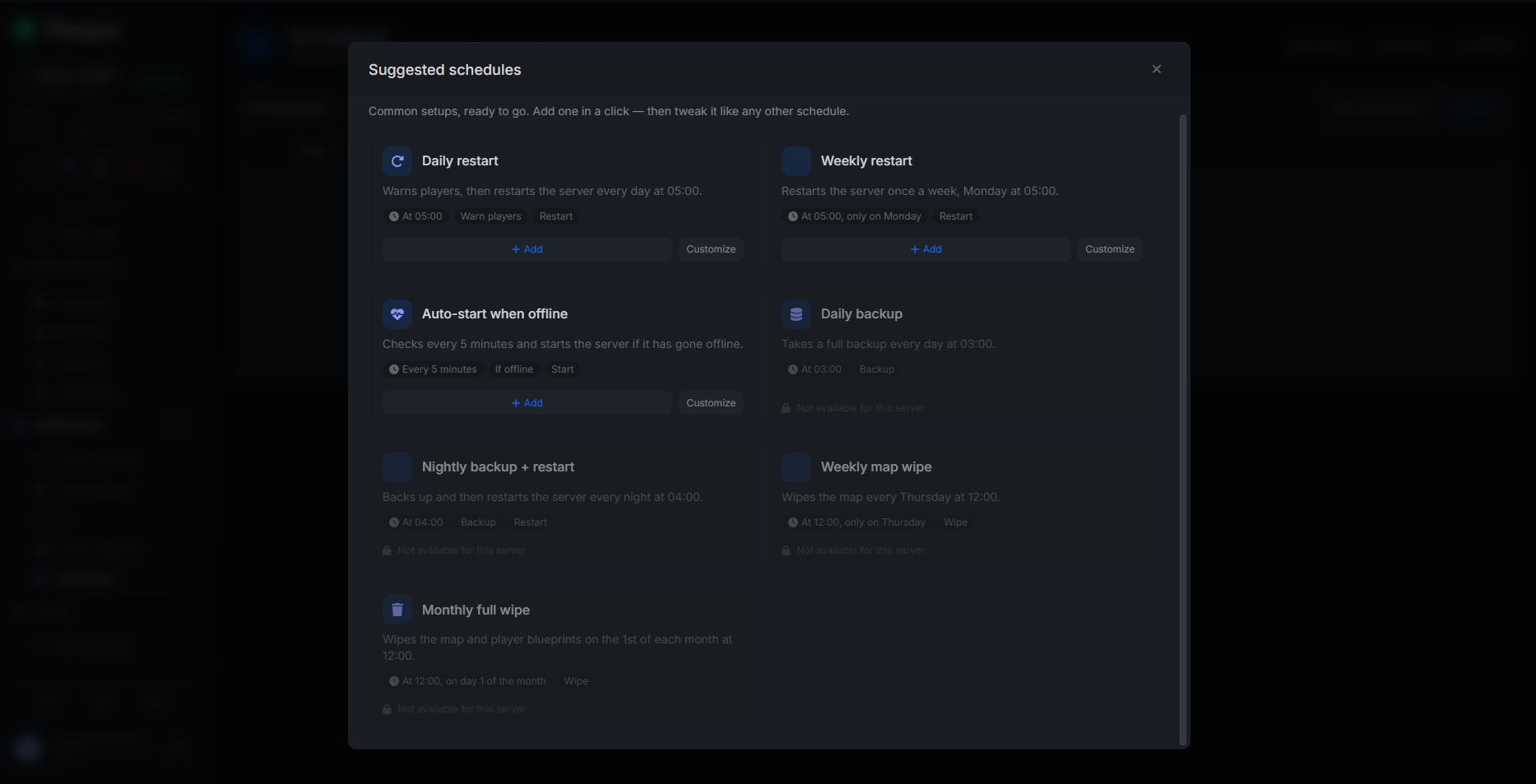This screenshot has height=784, width=1536.
Task: Click the lock icon under Monthly full wipe
Action: click(387, 709)
